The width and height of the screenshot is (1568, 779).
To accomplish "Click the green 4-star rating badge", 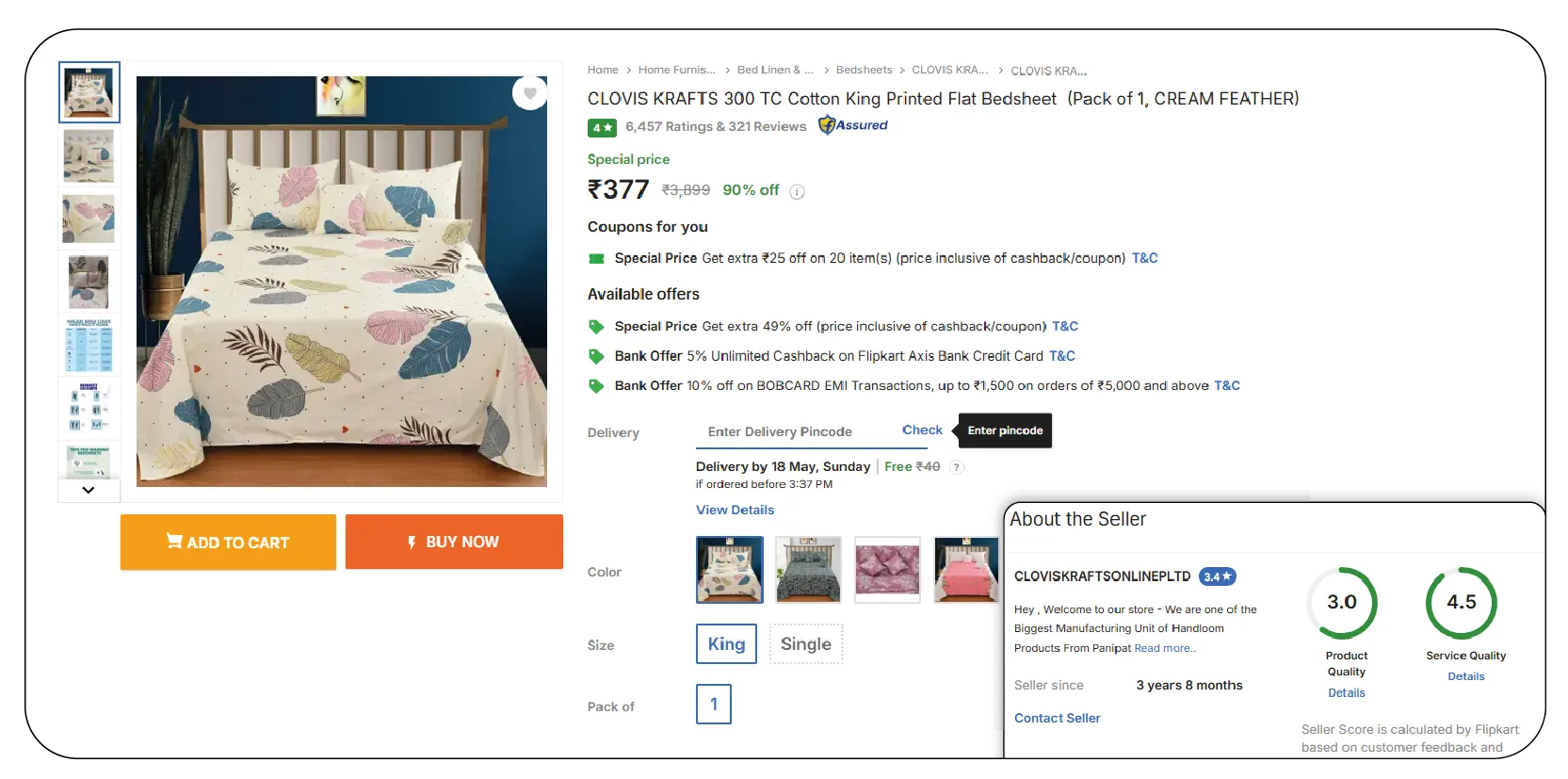I will pyautogui.click(x=602, y=127).
